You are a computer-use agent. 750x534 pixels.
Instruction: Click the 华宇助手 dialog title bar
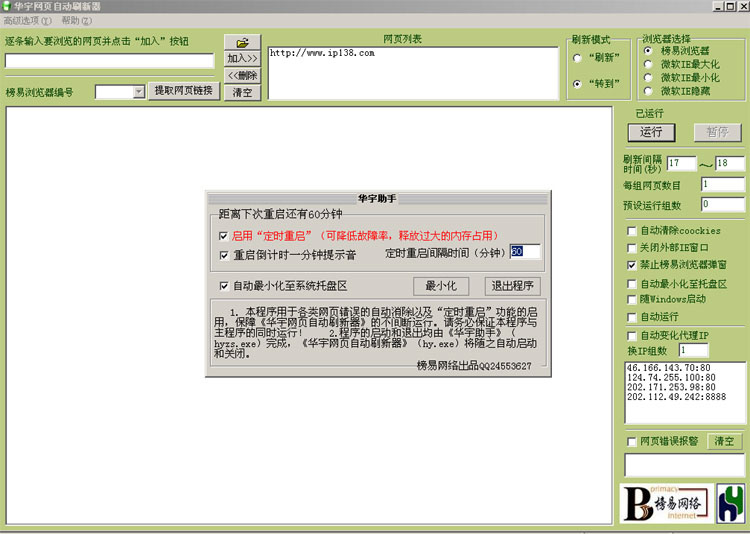pyautogui.click(x=378, y=199)
